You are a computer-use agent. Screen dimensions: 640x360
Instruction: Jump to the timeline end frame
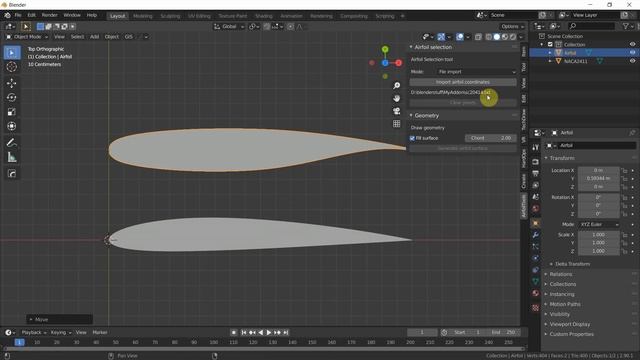tap(286, 333)
